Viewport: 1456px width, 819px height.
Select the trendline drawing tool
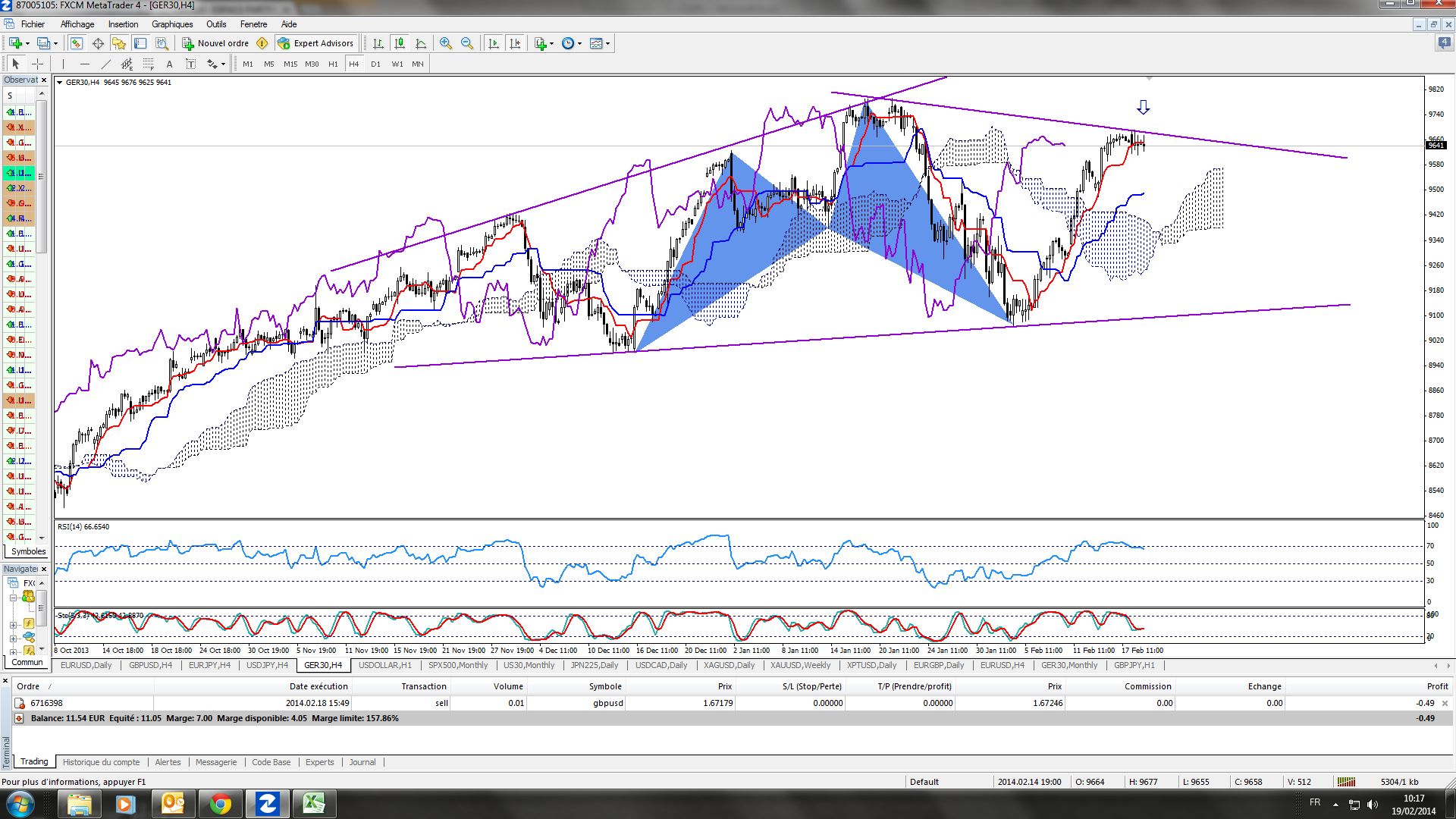[x=106, y=64]
